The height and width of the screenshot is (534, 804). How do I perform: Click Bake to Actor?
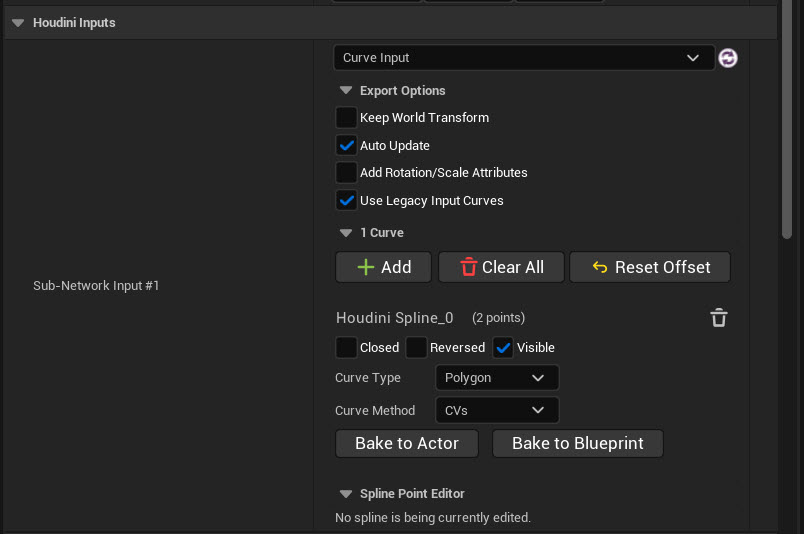click(407, 443)
